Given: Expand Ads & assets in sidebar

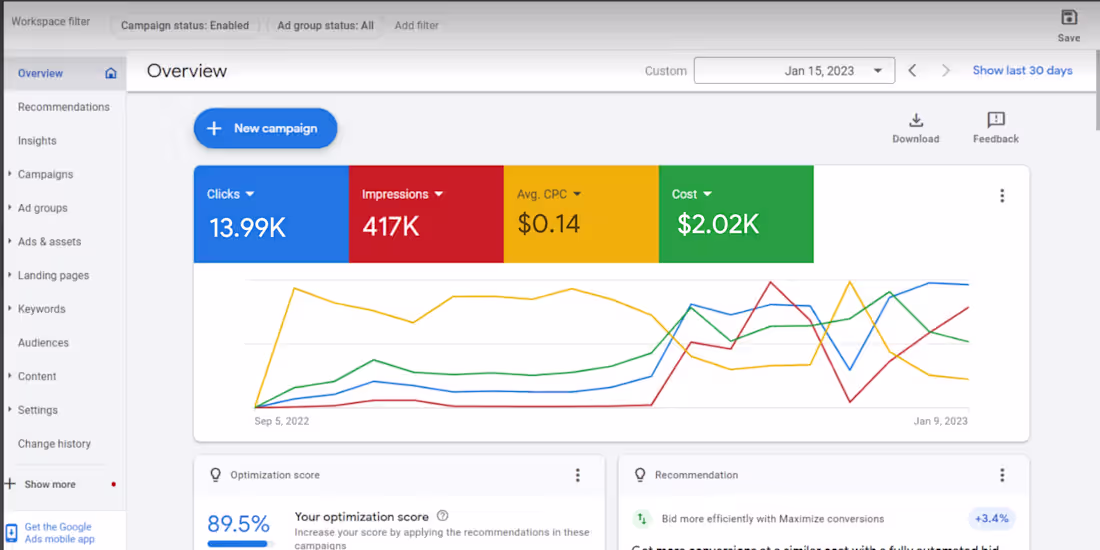Looking at the screenshot, I should tap(9, 241).
